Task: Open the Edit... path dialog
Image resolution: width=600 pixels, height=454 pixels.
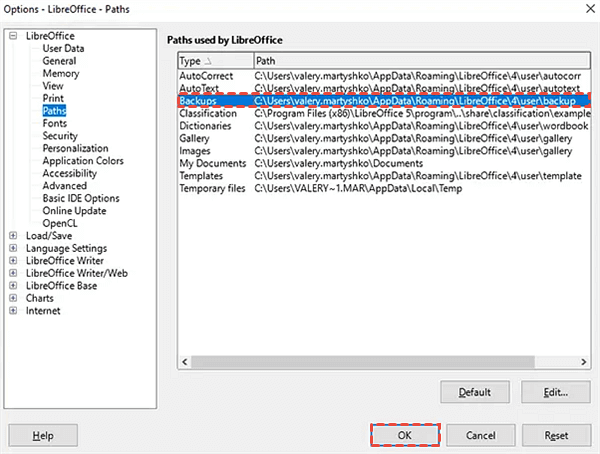Action: pyautogui.click(x=556, y=392)
